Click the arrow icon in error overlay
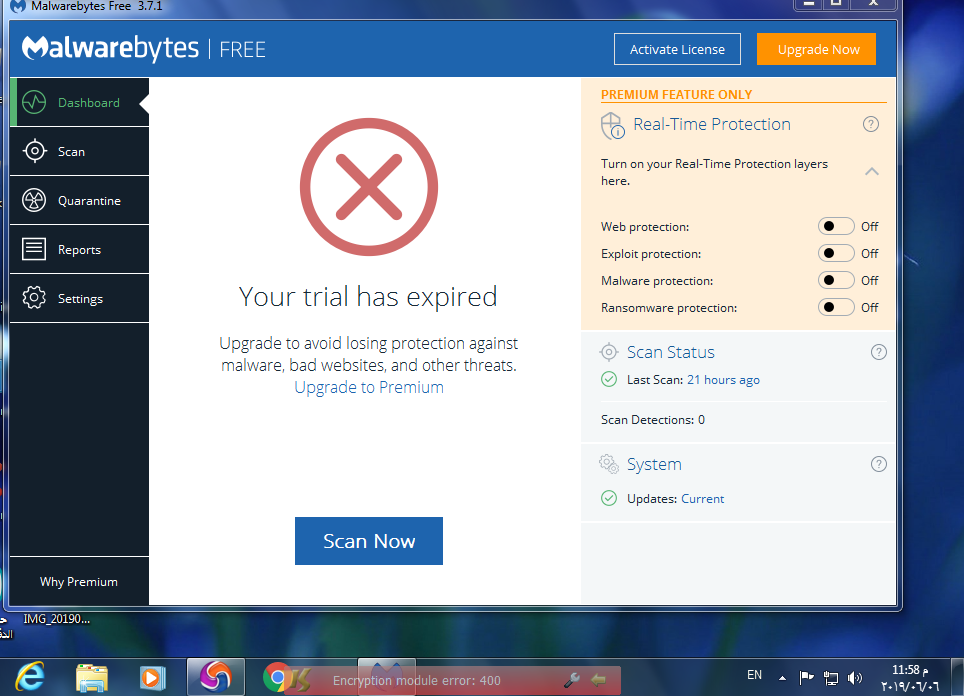 598,679
